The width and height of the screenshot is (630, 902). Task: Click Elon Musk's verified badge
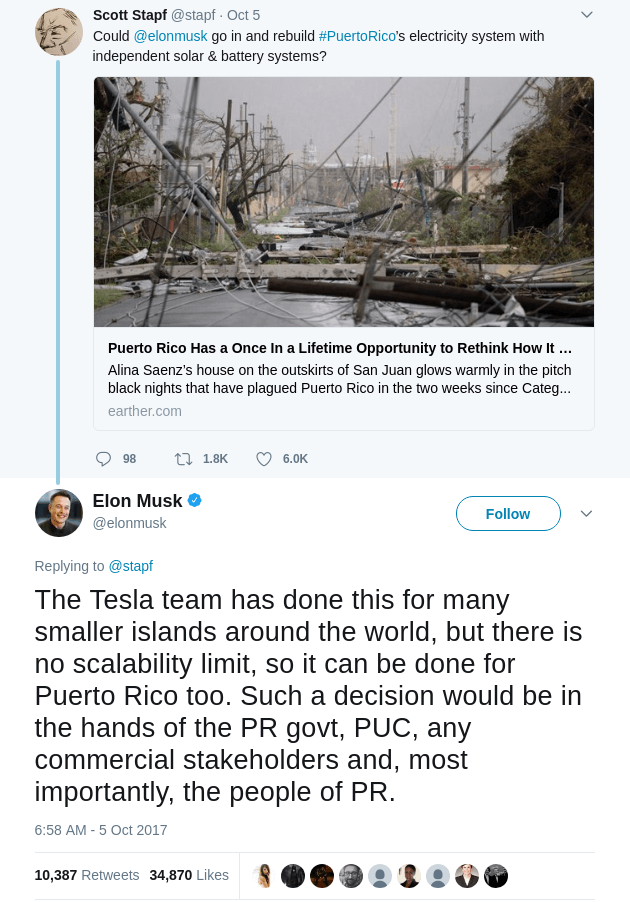(x=195, y=500)
